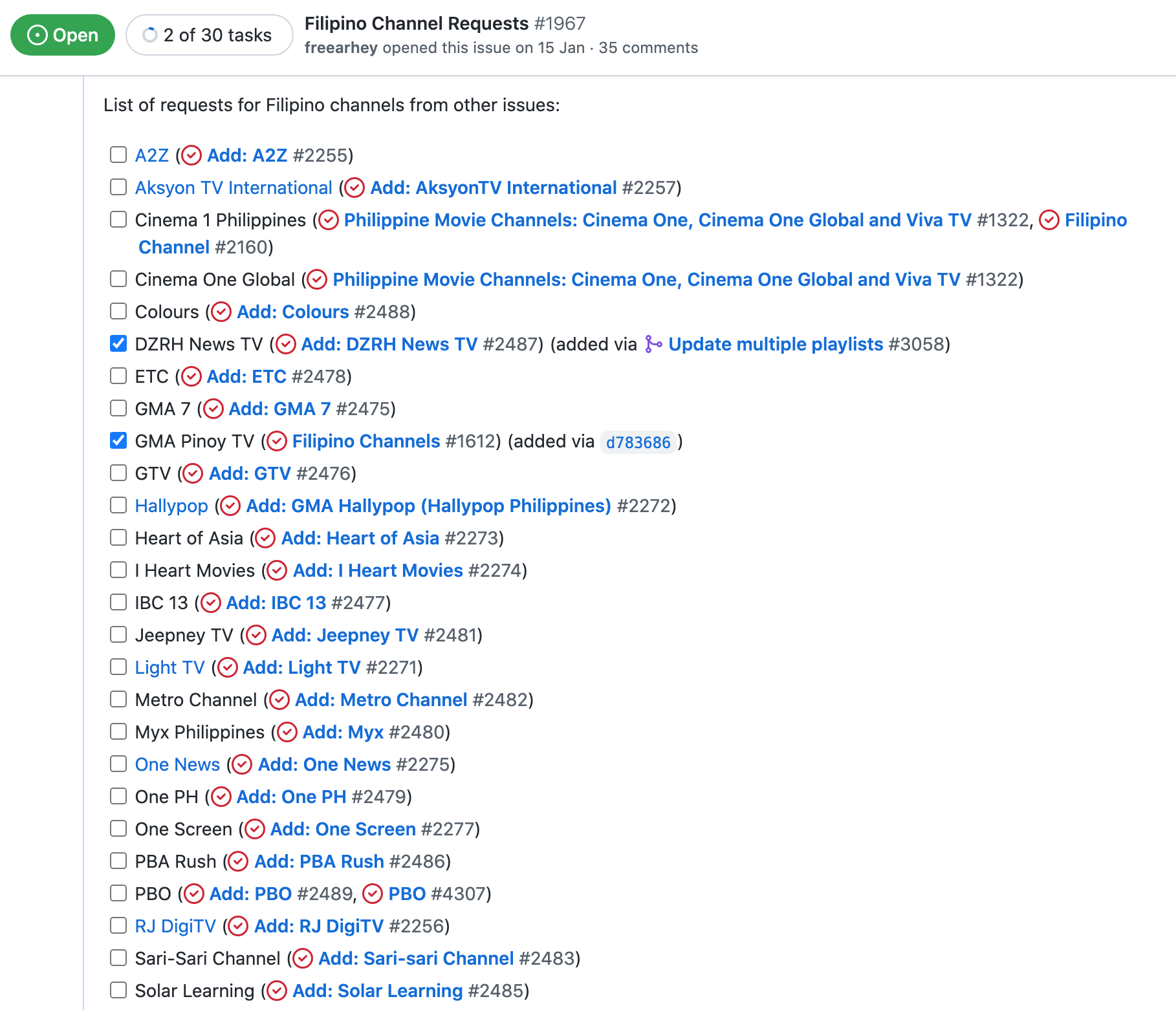Open the Aksyon TV International link
This screenshot has width=1176, height=1010.
pos(233,188)
